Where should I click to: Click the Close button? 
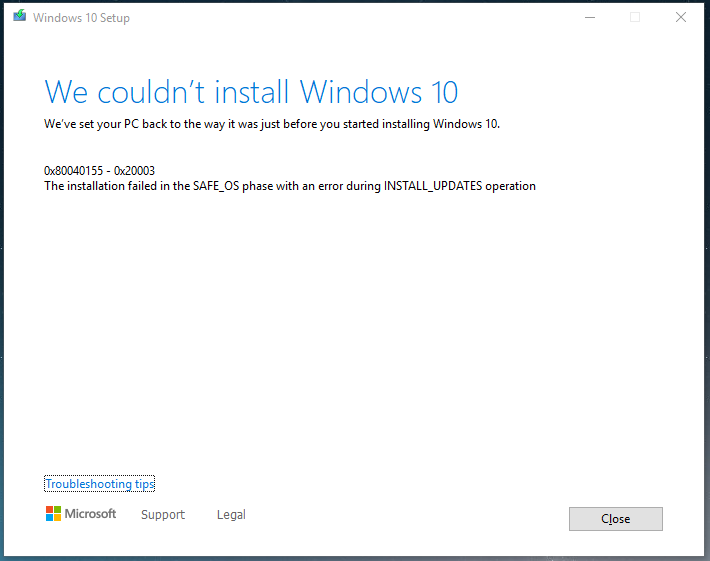615,518
